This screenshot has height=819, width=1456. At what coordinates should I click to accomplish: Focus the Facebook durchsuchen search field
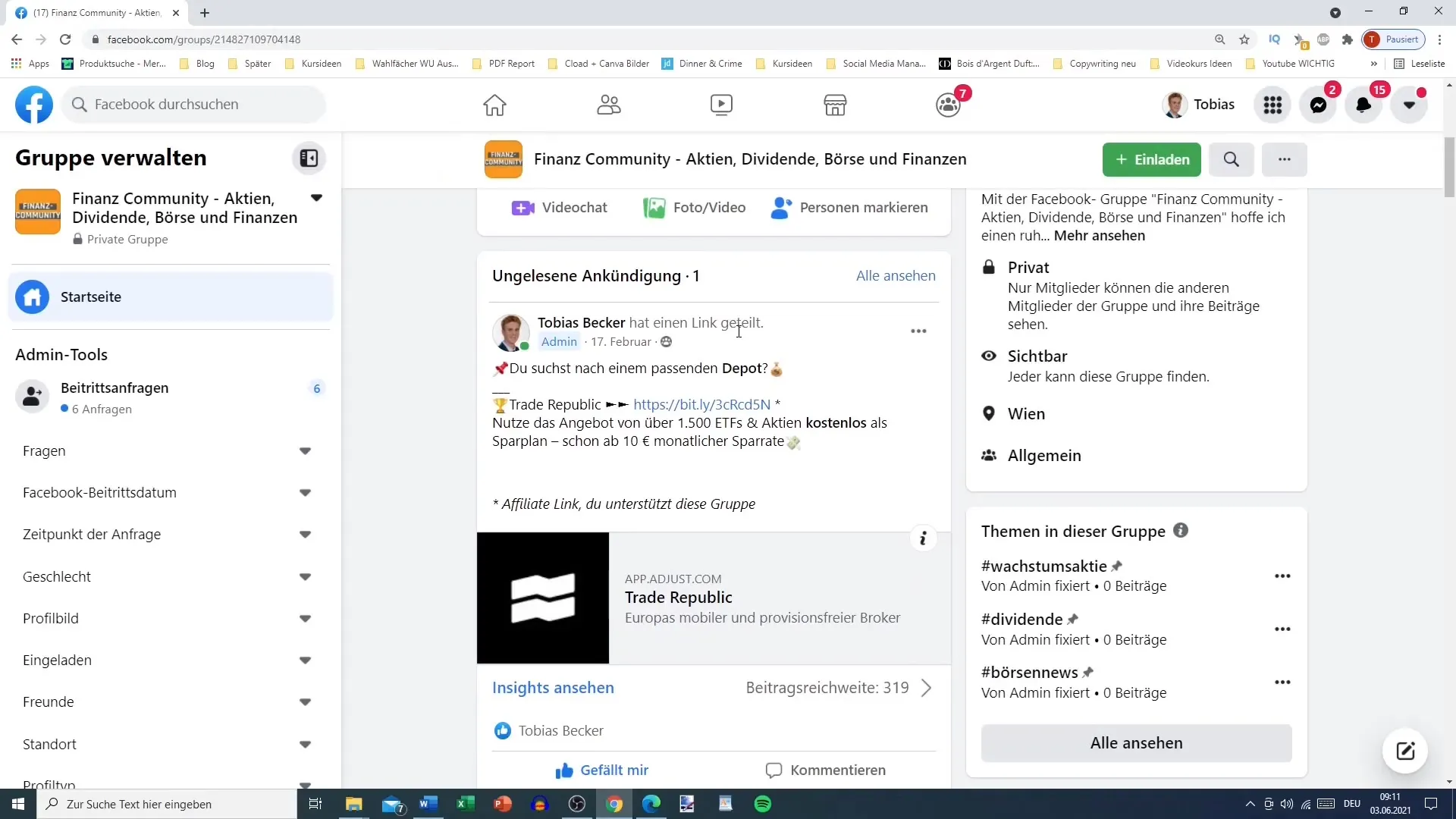point(194,105)
